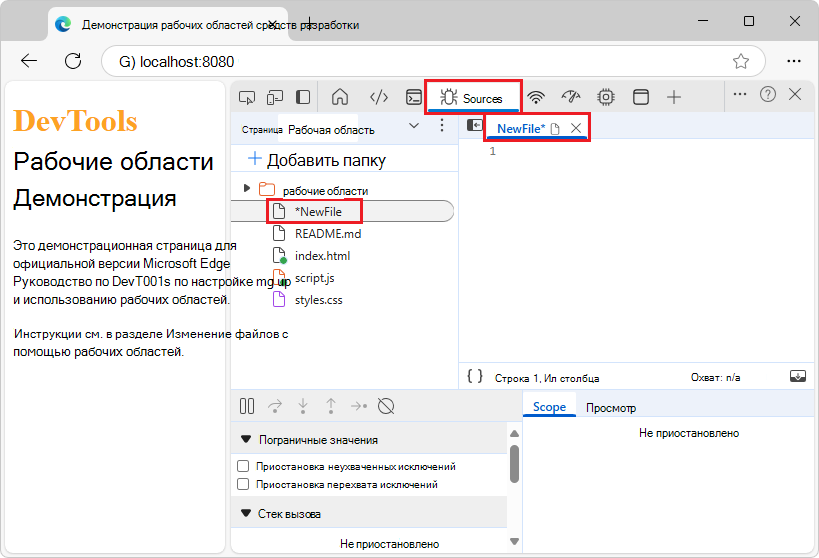Image resolution: width=819 pixels, height=558 pixels.
Task: Toggle pretty print braces icon
Action: point(475,376)
